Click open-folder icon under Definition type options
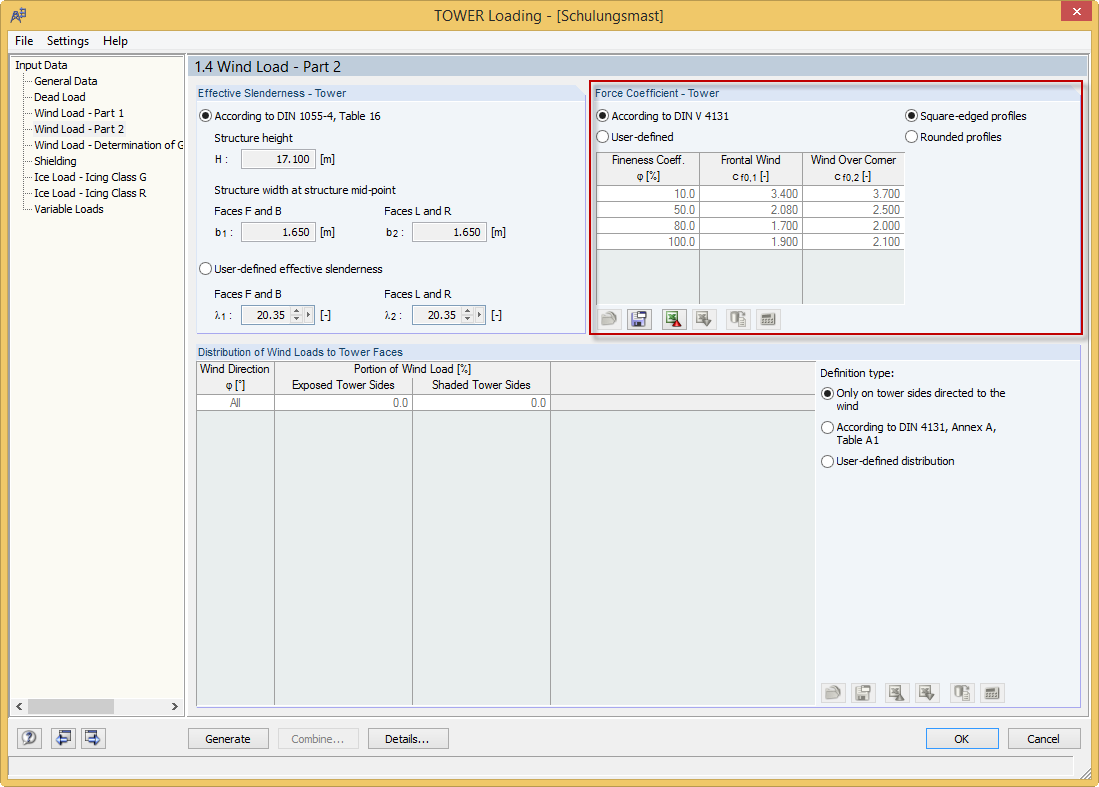 coord(833,693)
